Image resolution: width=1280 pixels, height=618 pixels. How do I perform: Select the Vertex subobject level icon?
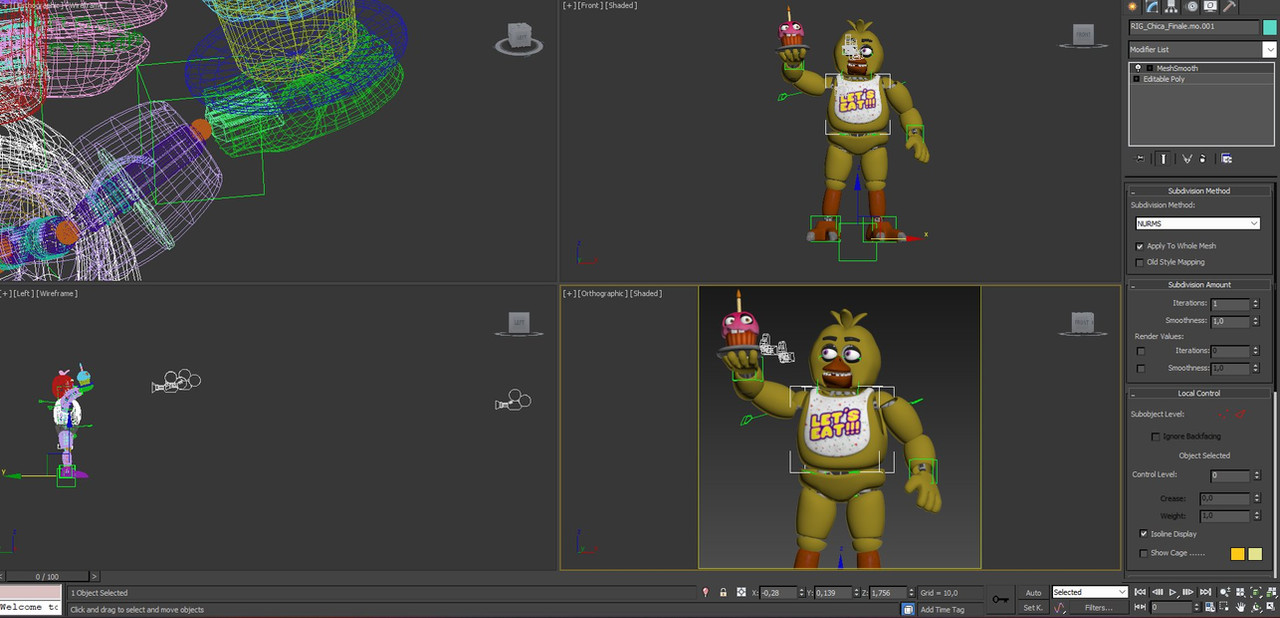(x=1223, y=414)
